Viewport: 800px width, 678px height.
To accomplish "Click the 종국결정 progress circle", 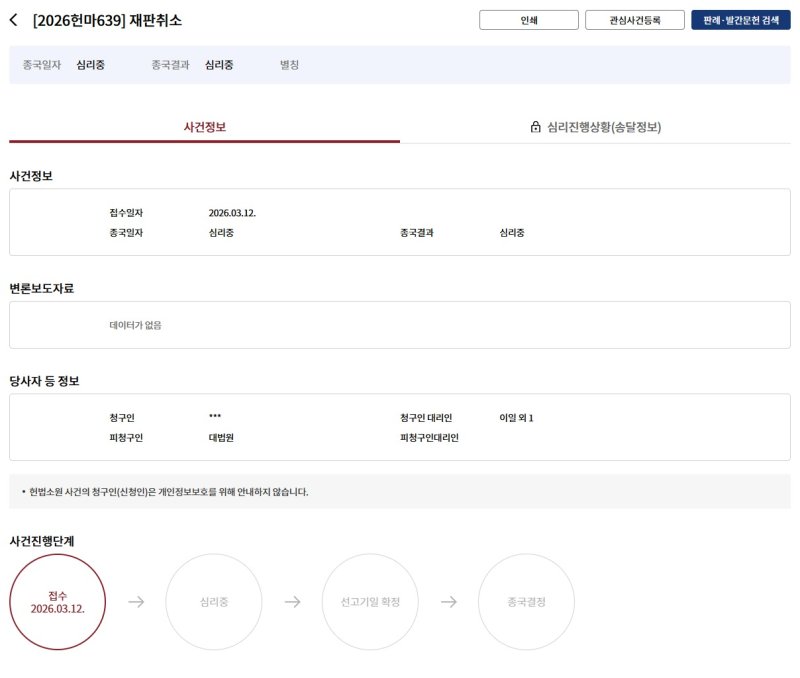I will click(x=527, y=601).
